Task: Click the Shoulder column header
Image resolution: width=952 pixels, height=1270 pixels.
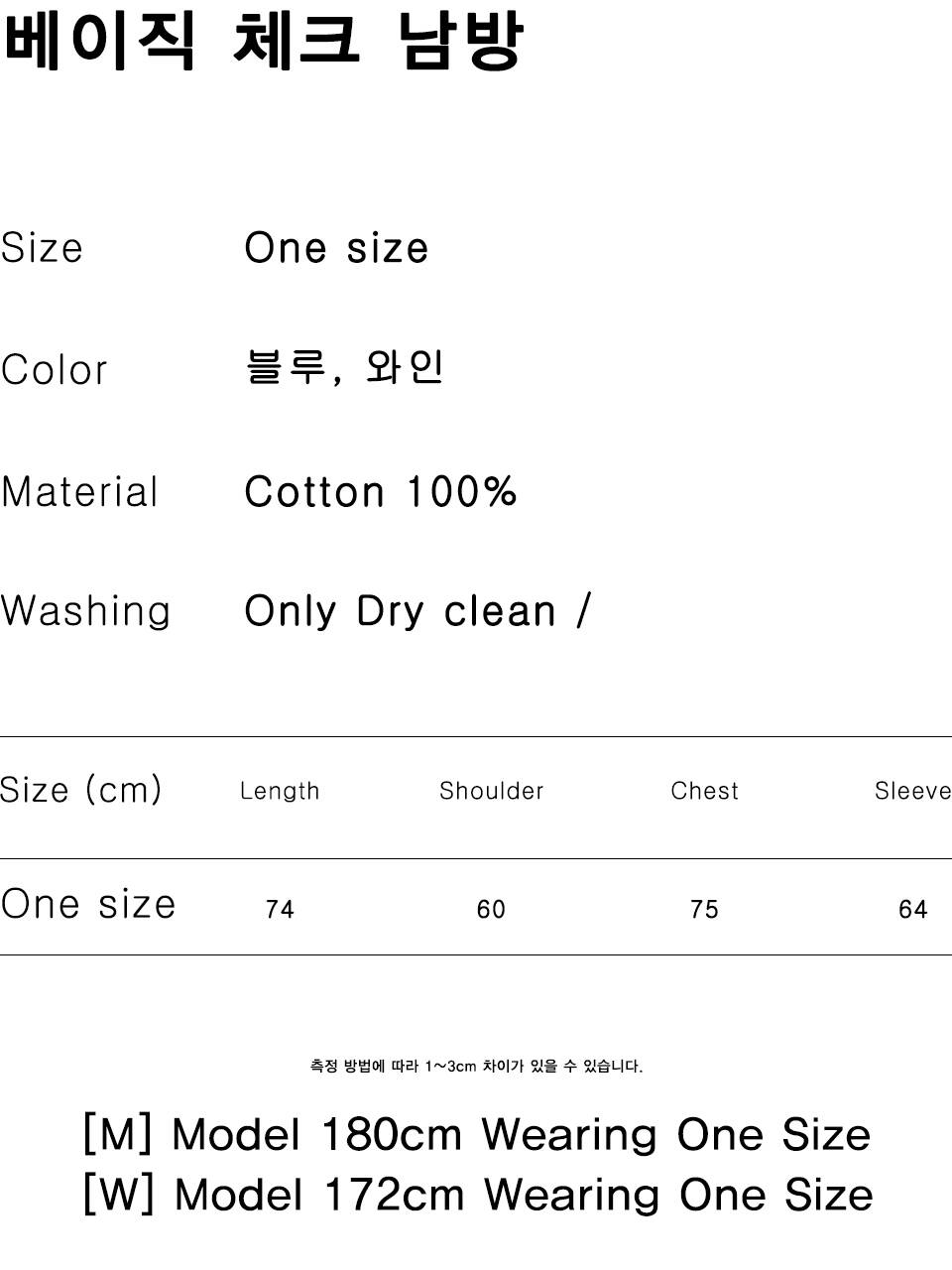Action: 492,791
